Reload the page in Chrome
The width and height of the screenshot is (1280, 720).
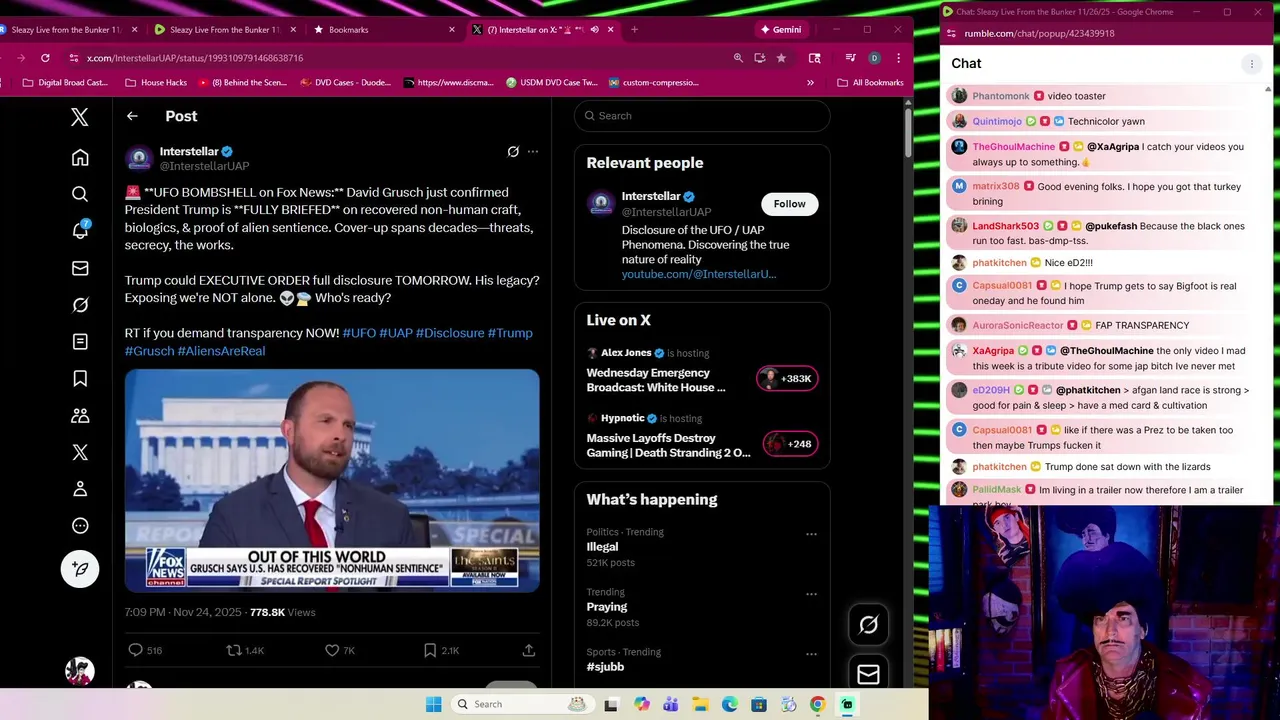pyautogui.click(x=45, y=58)
